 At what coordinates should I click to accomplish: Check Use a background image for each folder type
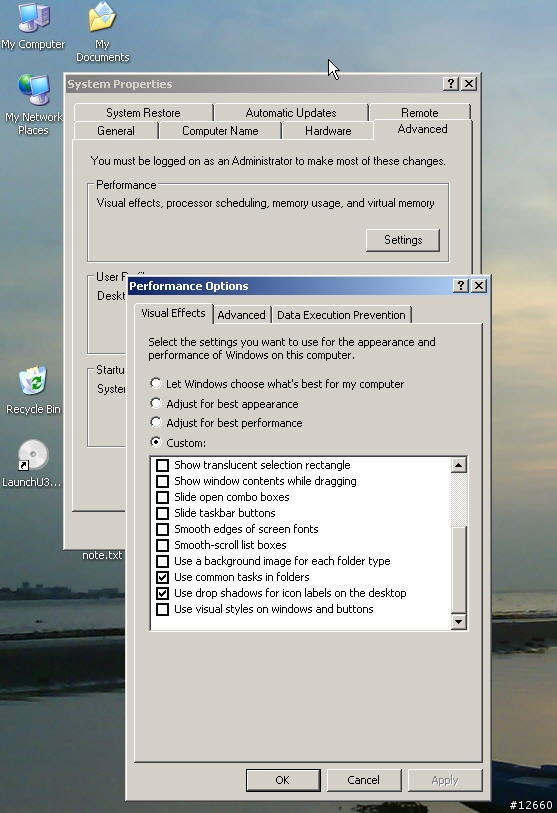162,562
